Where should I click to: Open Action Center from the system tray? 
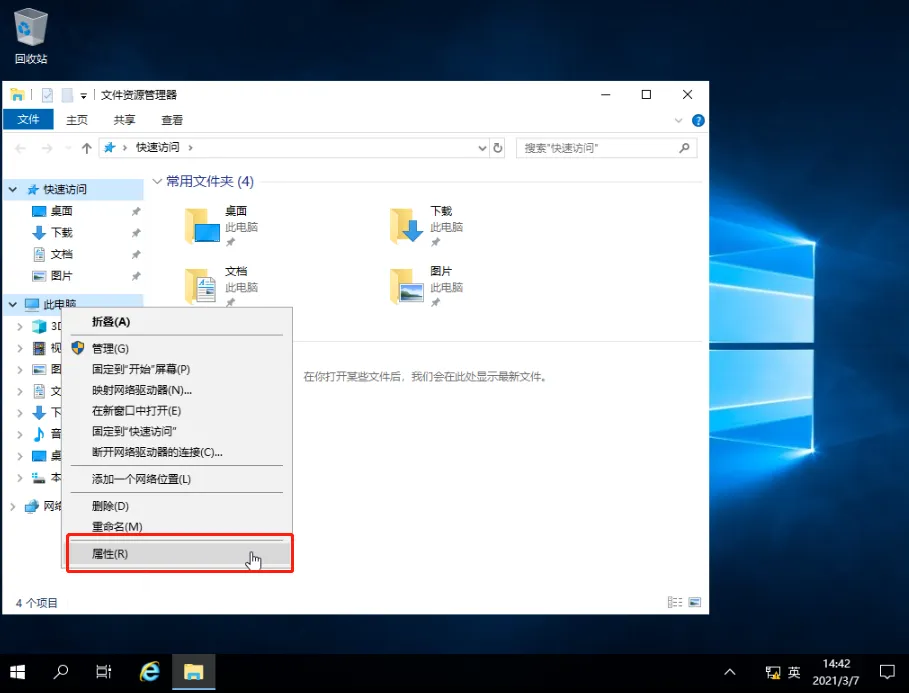tap(886, 671)
